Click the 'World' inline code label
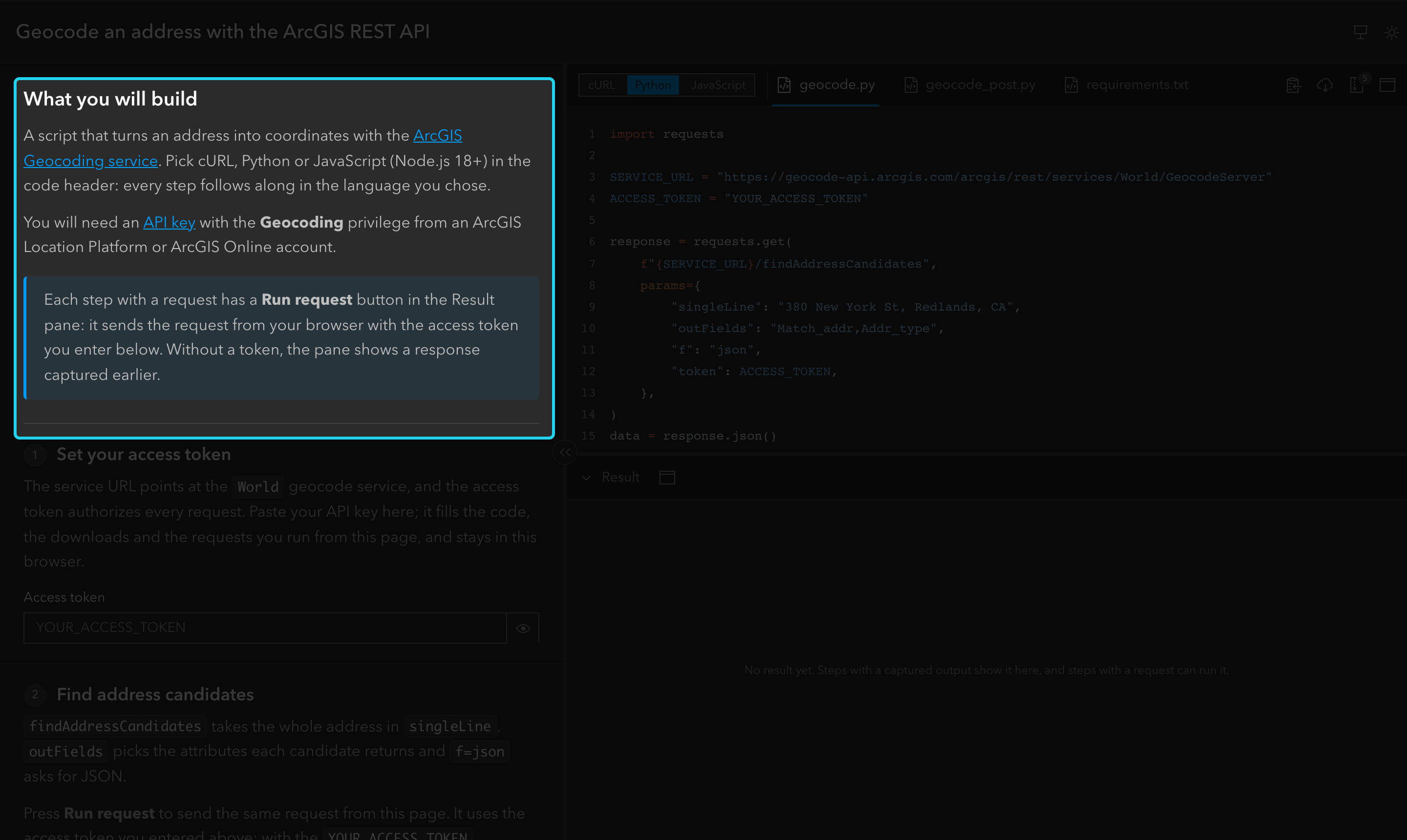Viewport: 1407px width, 840px height. click(x=257, y=487)
